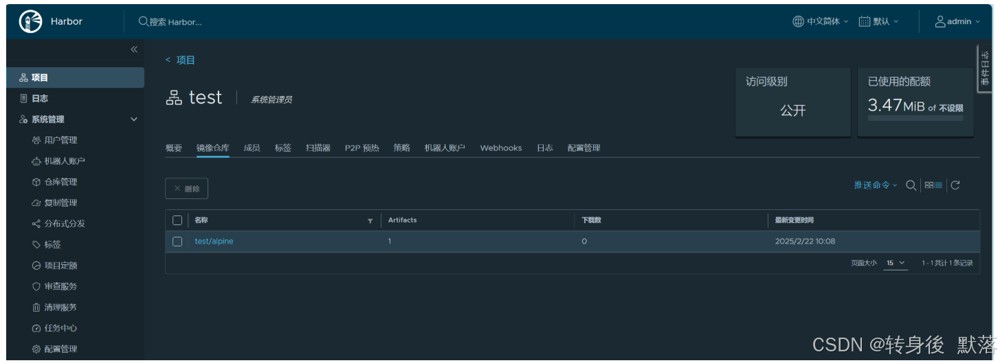Click the 复制管理 cloud icon
Screen dimensions: 1000x363
pyautogui.click(x=36, y=203)
